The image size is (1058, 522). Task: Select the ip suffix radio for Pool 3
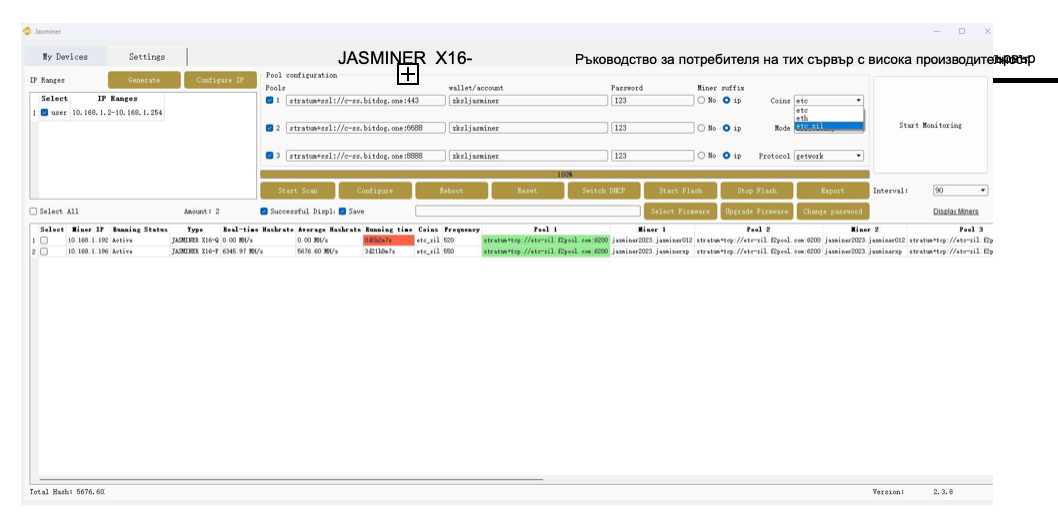(726, 156)
